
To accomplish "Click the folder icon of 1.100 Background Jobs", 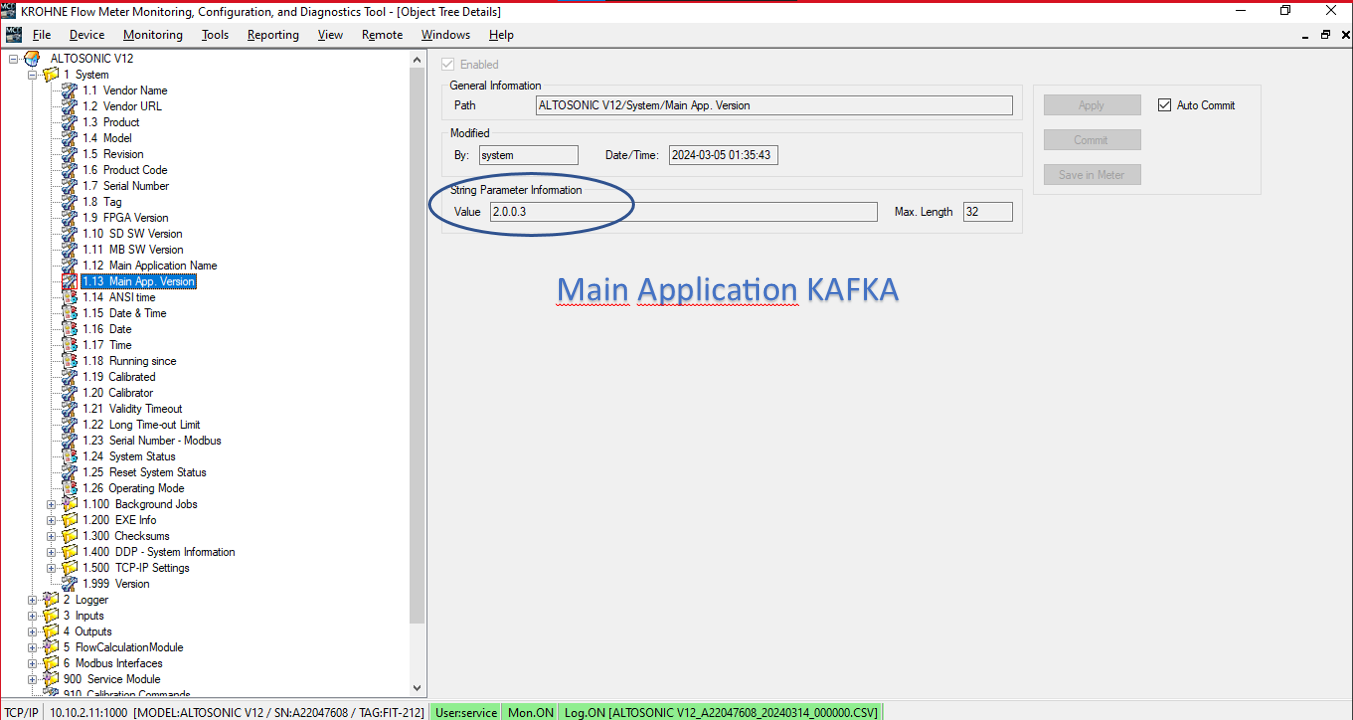I will [x=69, y=504].
